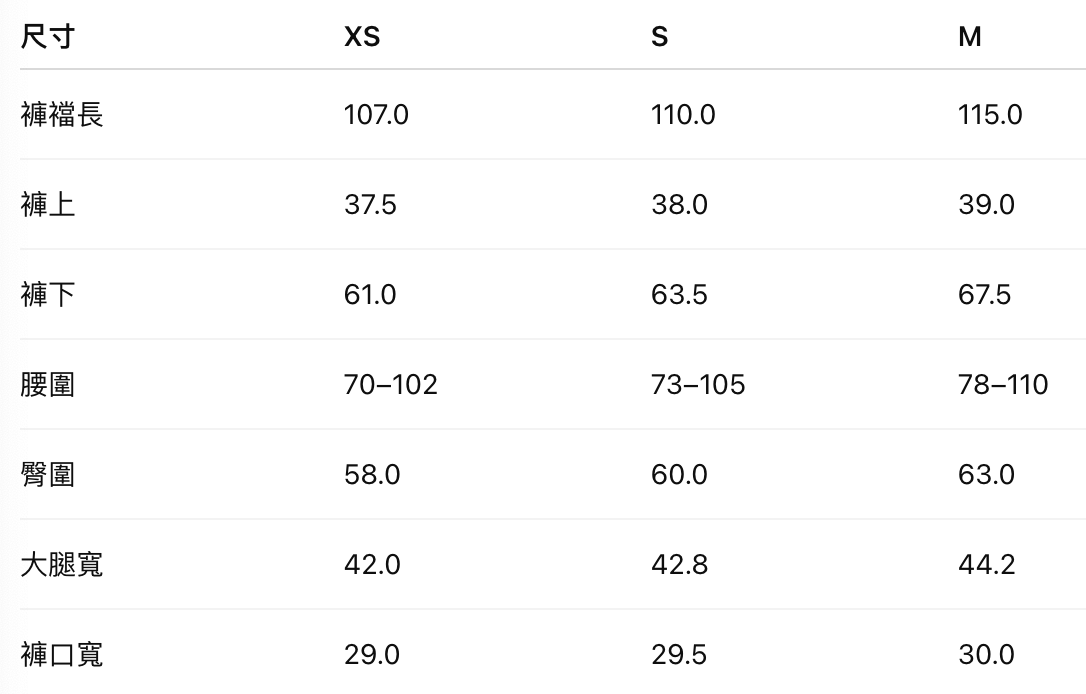Click the 63.5 value in 褲下 row
Screen dimensions: 1086x694
[x=679, y=295]
